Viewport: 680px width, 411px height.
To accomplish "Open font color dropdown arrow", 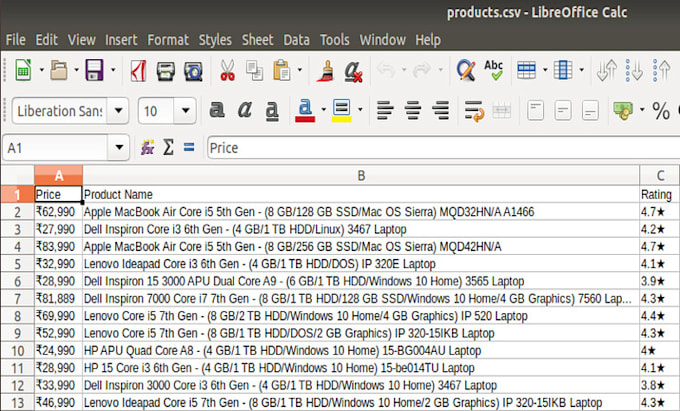I will click(x=324, y=110).
